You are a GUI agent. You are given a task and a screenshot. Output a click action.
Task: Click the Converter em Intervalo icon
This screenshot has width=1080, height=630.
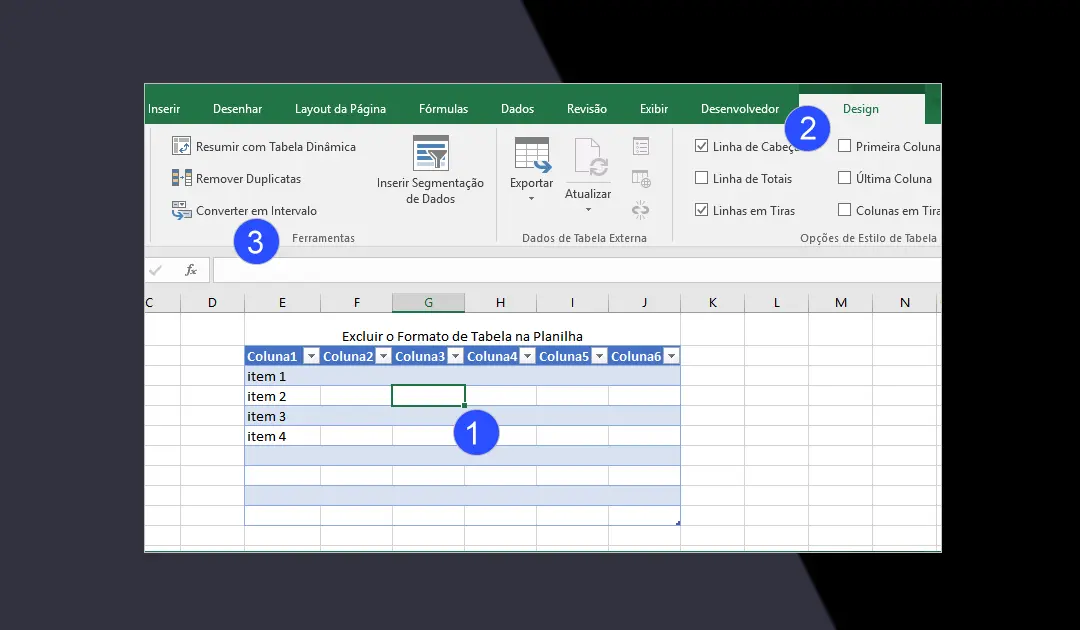point(181,210)
